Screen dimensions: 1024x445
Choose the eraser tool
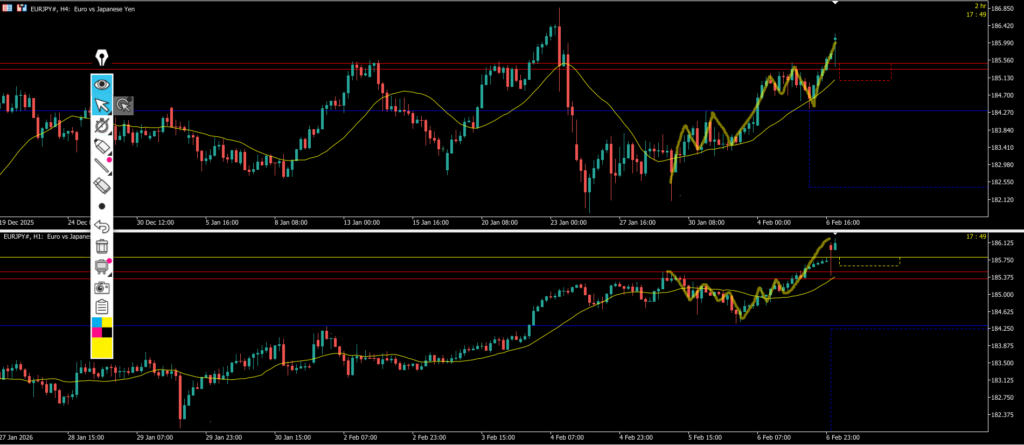click(x=101, y=186)
